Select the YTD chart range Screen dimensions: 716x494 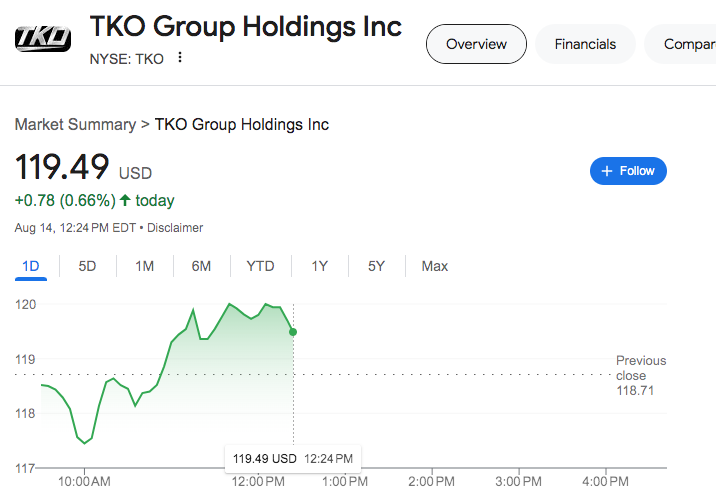[x=260, y=266]
